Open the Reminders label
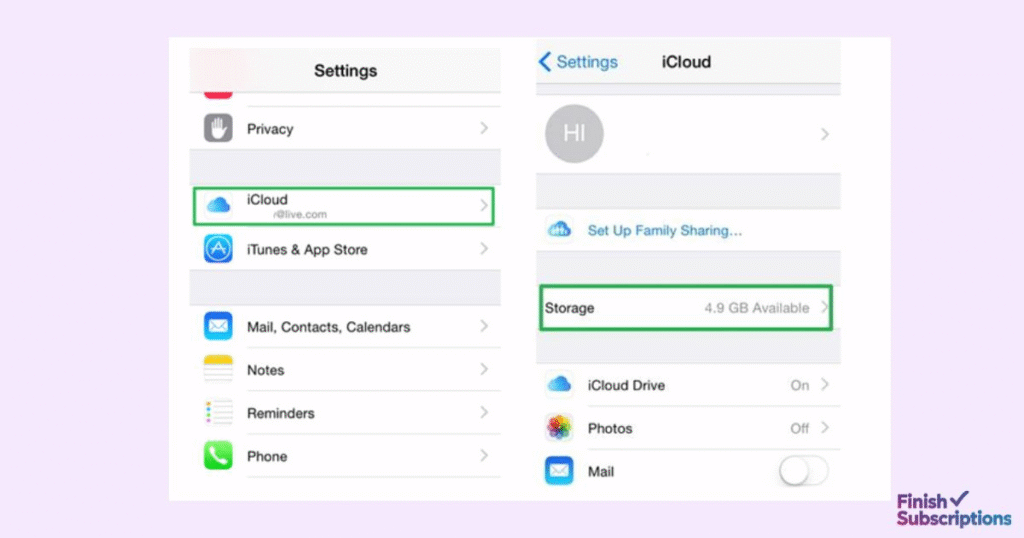The image size is (1024, 538). click(280, 413)
